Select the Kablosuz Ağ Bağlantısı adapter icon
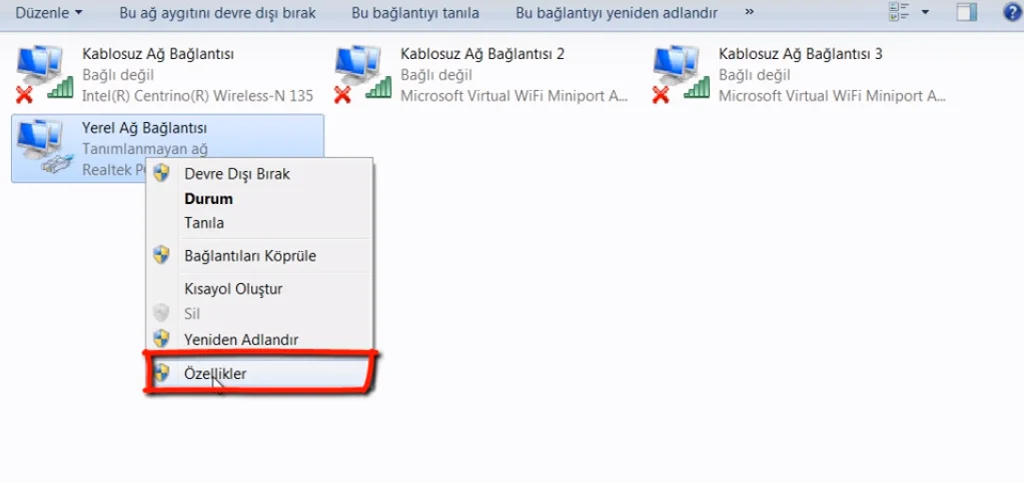The width and height of the screenshot is (1024, 483). pyautogui.click(x=44, y=74)
